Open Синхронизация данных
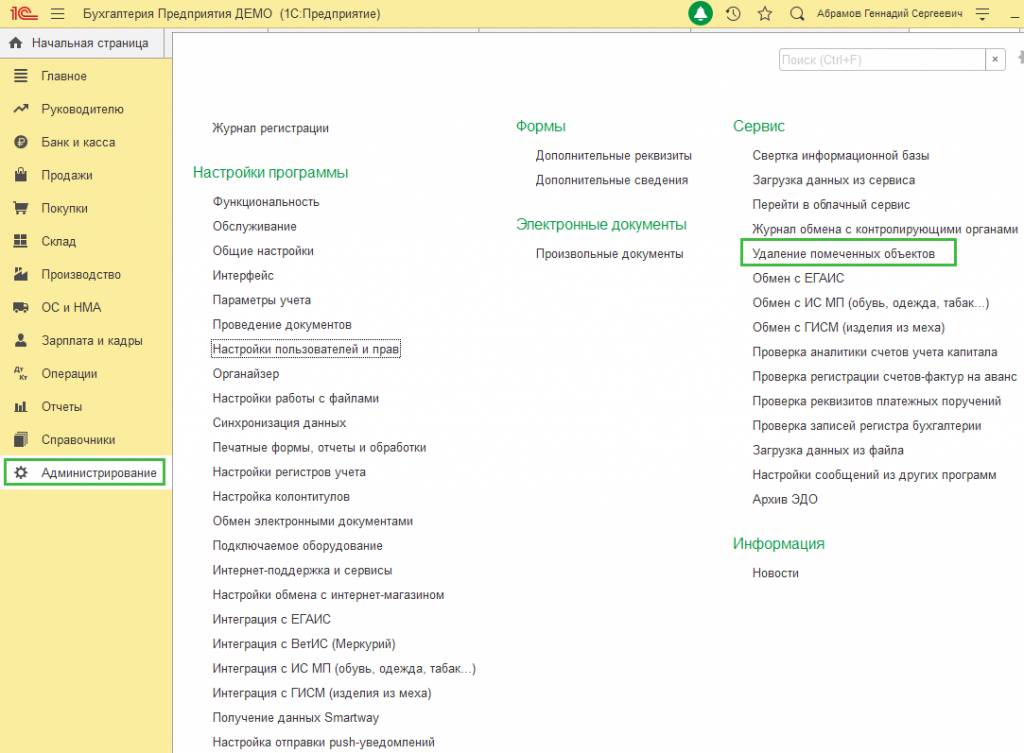1024x753 pixels. point(279,423)
